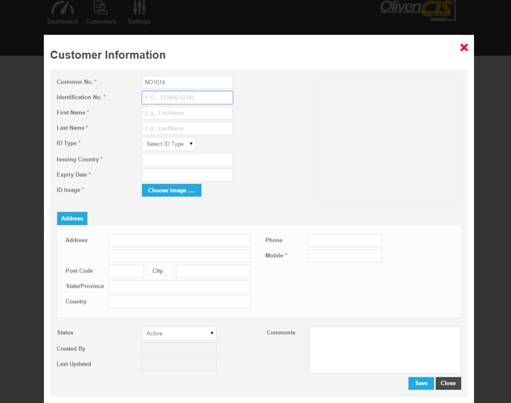Open the Status dropdown showing Active

(179, 333)
